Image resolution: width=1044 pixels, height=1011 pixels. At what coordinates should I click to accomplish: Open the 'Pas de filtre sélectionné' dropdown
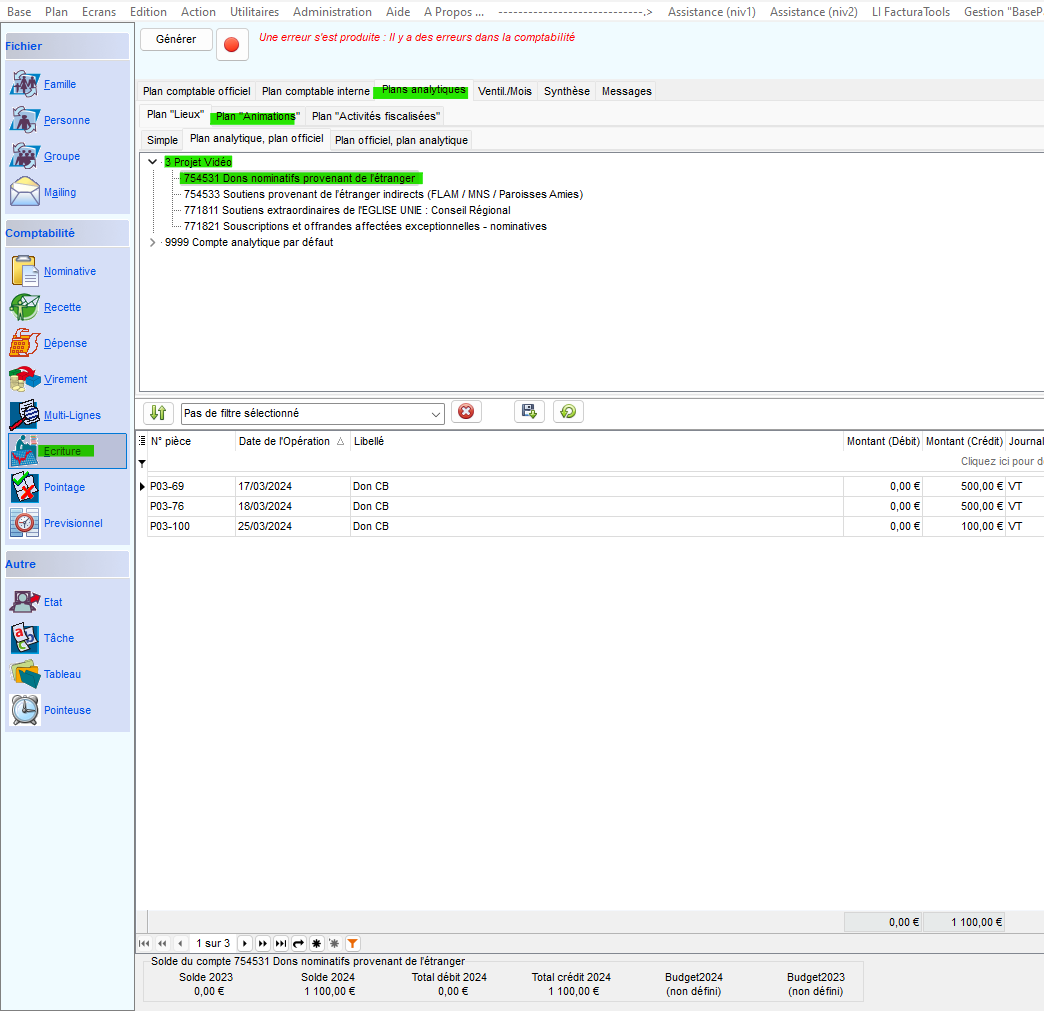(436, 413)
